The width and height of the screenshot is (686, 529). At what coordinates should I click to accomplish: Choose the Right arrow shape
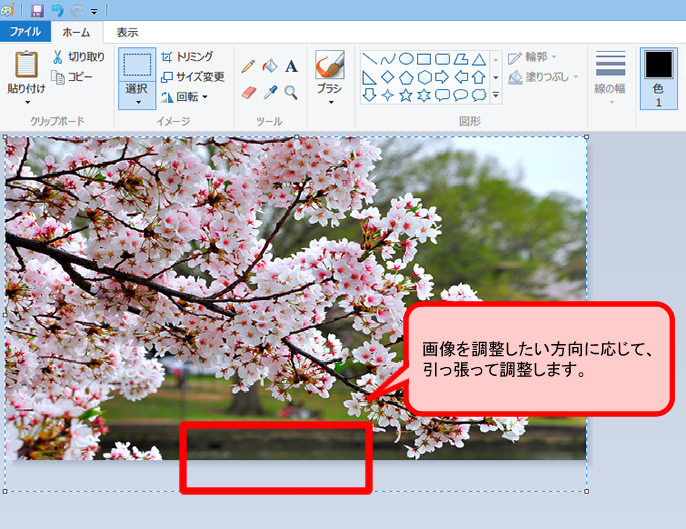point(442,77)
